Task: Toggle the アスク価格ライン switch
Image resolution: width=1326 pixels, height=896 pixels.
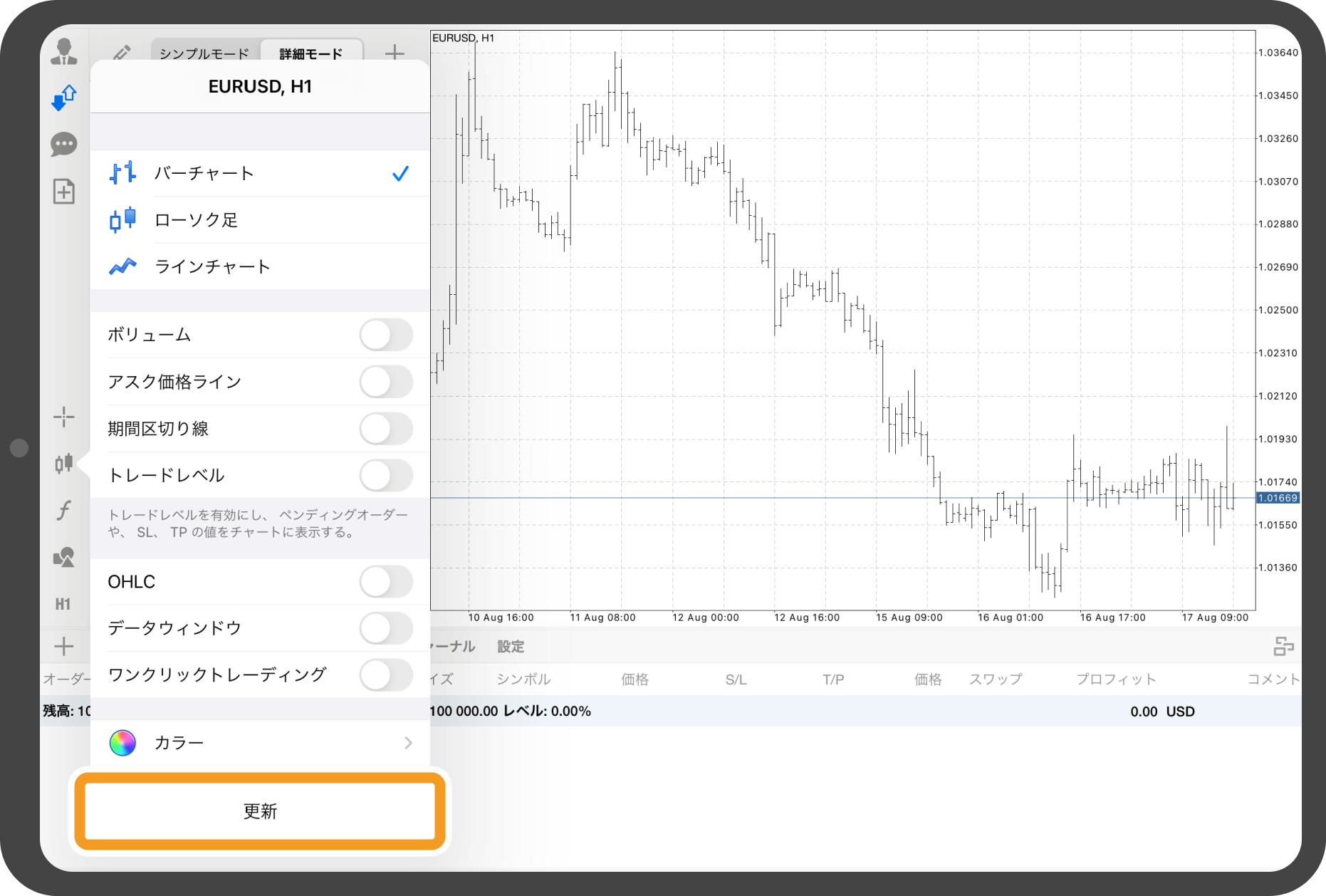Action: [x=386, y=382]
